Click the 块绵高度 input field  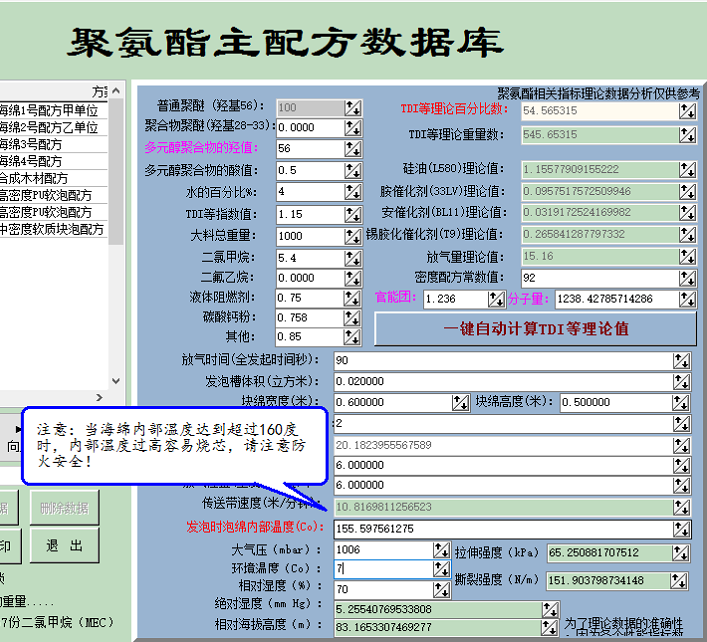tap(616, 403)
